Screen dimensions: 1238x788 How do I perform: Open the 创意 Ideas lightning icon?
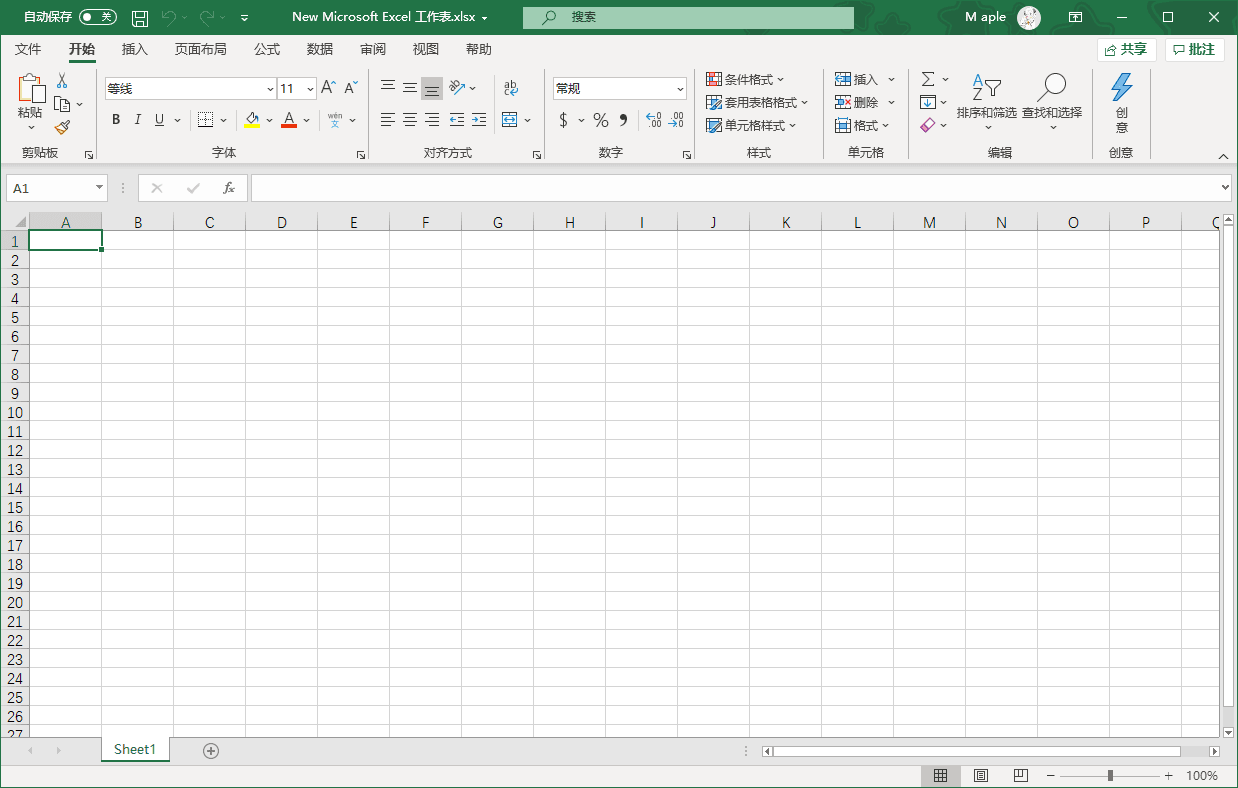pyautogui.click(x=1122, y=103)
